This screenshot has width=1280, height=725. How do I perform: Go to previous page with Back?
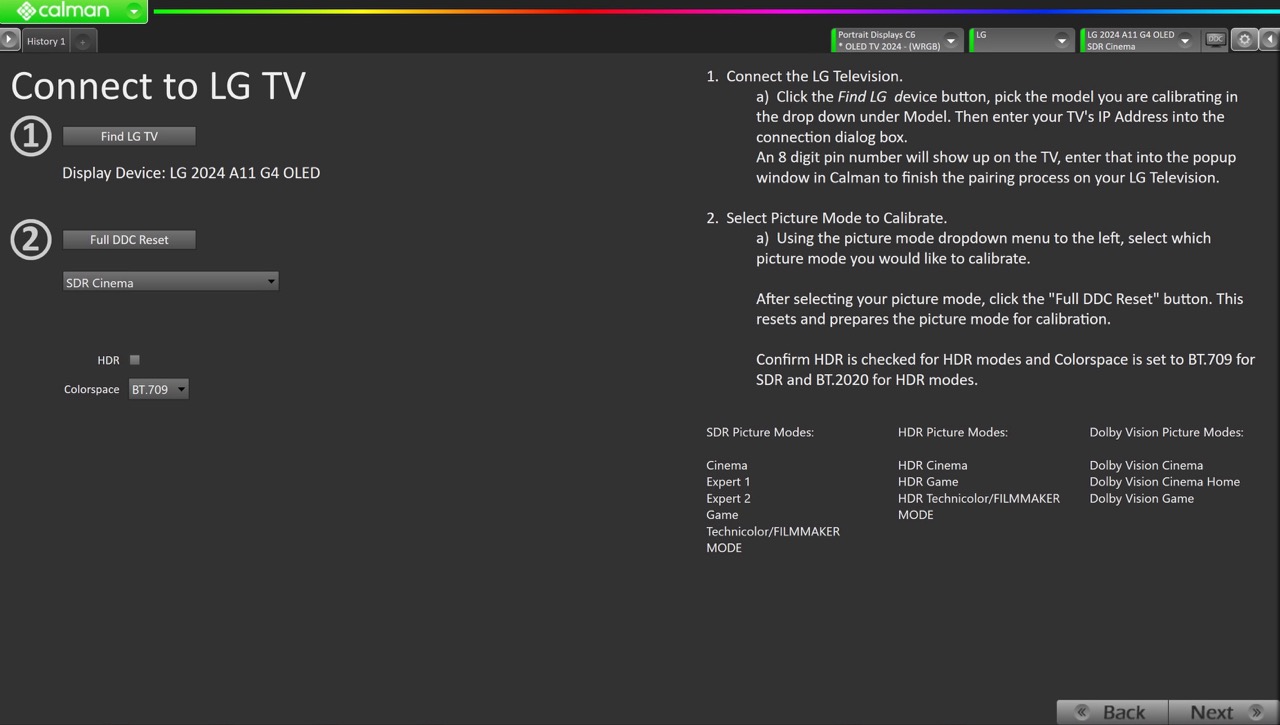pos(1112,712)
